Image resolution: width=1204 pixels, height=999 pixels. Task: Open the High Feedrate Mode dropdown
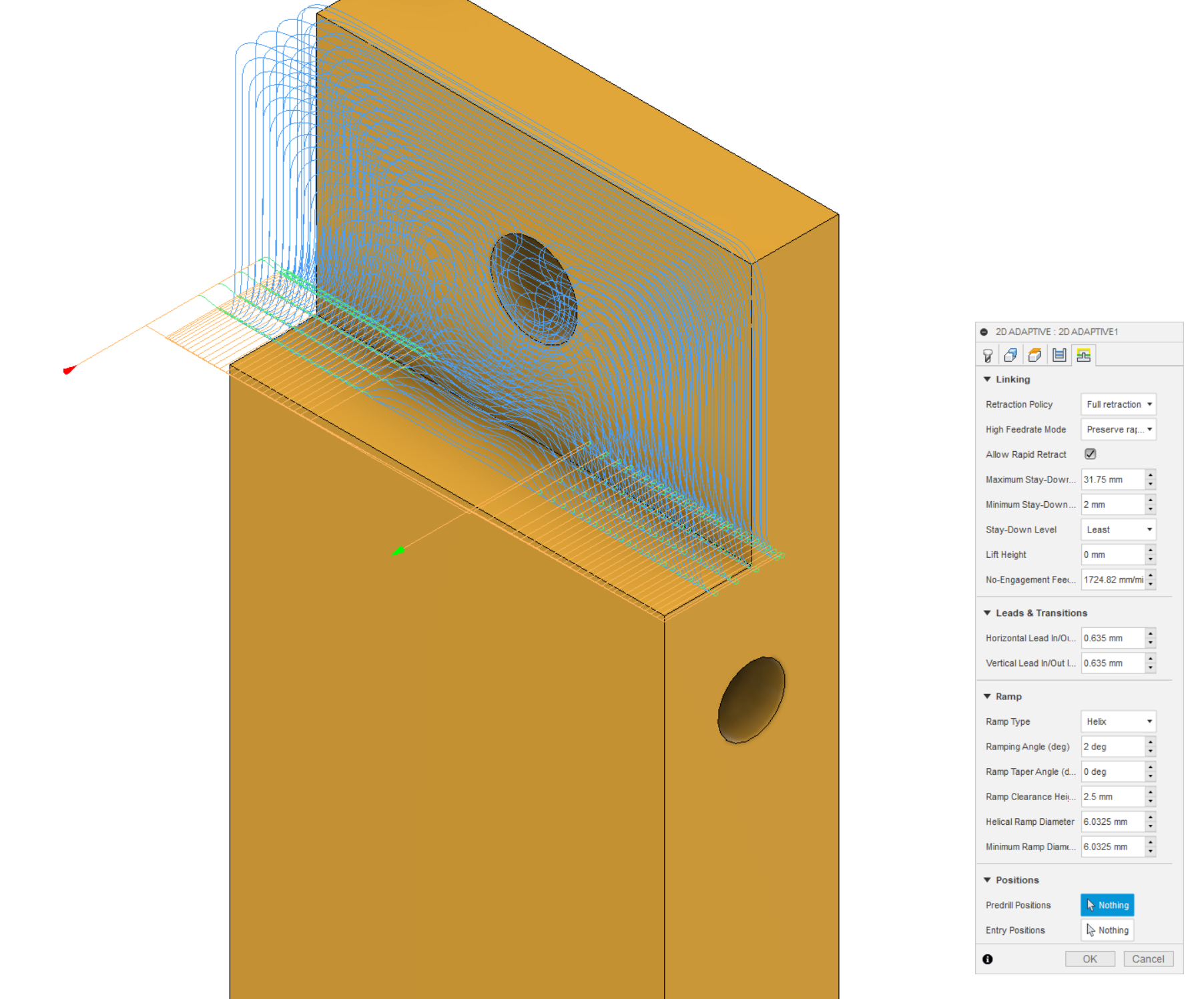pos(1117,429)
